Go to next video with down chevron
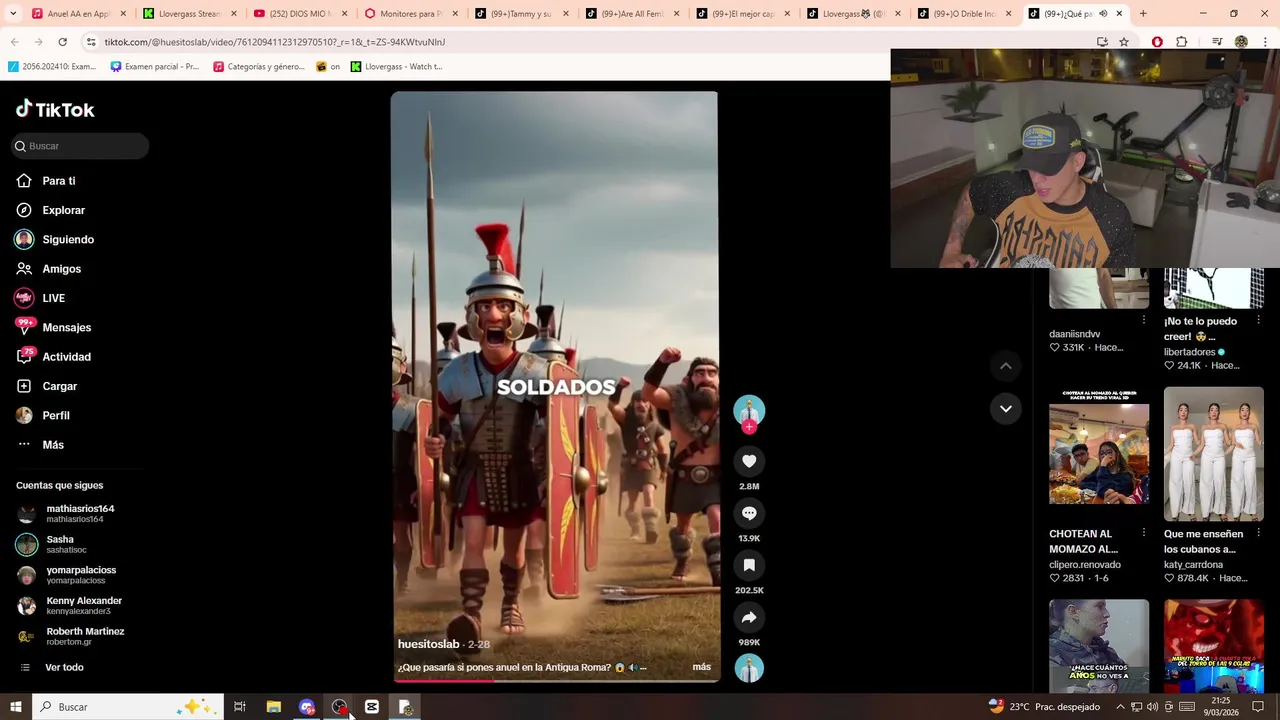 click(x=1006, y=408)
